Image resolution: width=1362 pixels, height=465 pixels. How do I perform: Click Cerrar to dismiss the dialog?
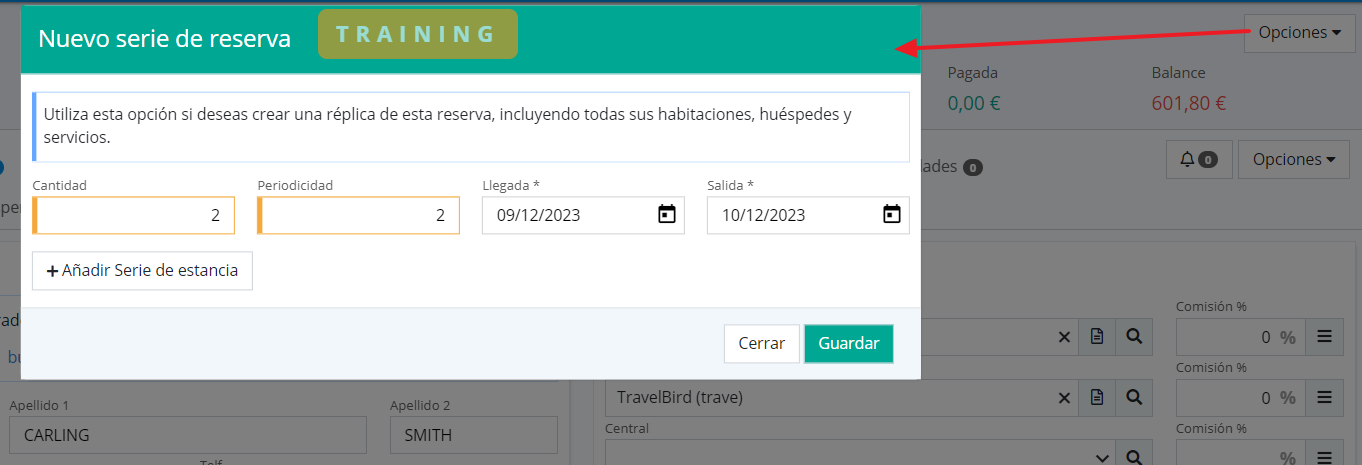pos(761,343)
